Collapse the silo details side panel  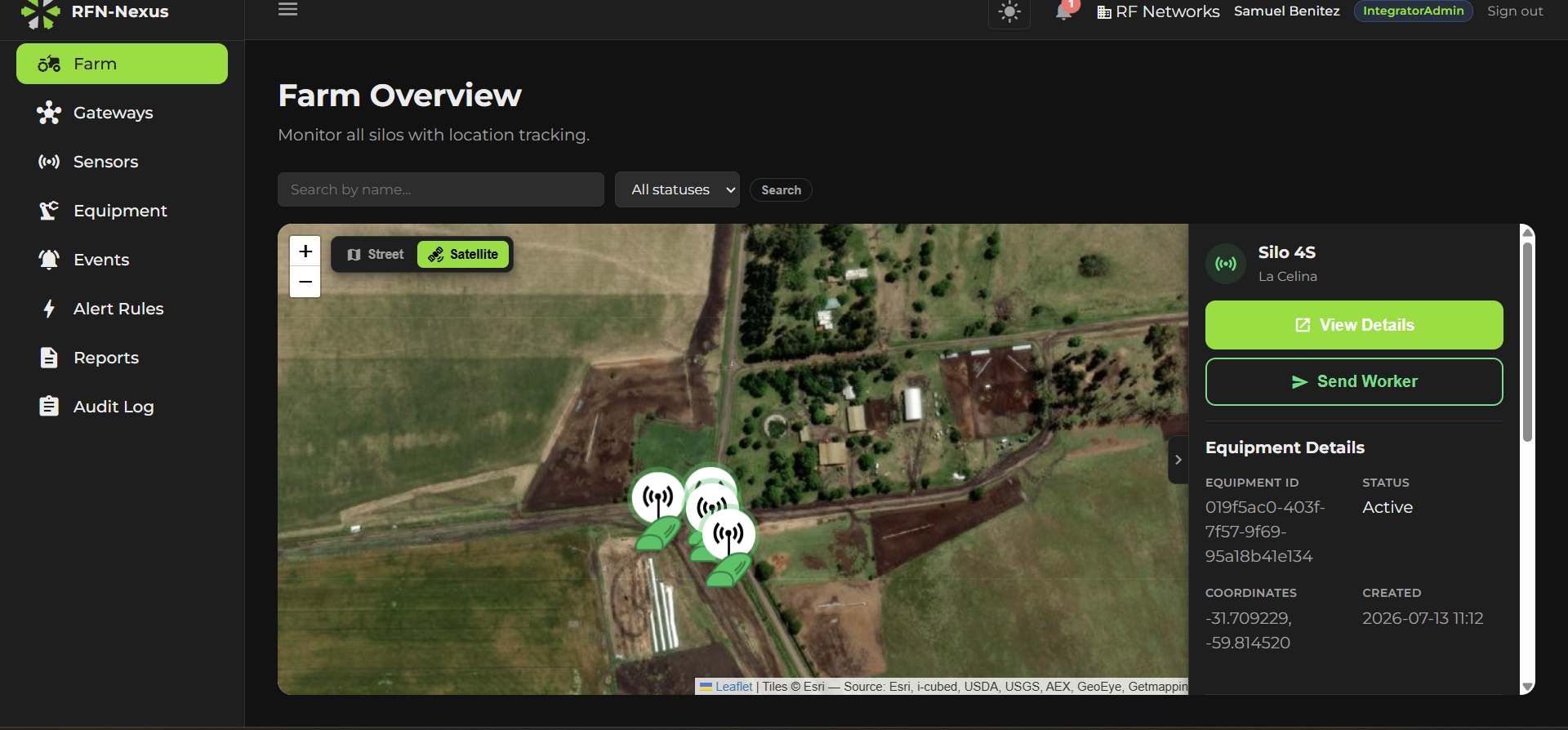pyautogui.click(x=1178, y=460)
